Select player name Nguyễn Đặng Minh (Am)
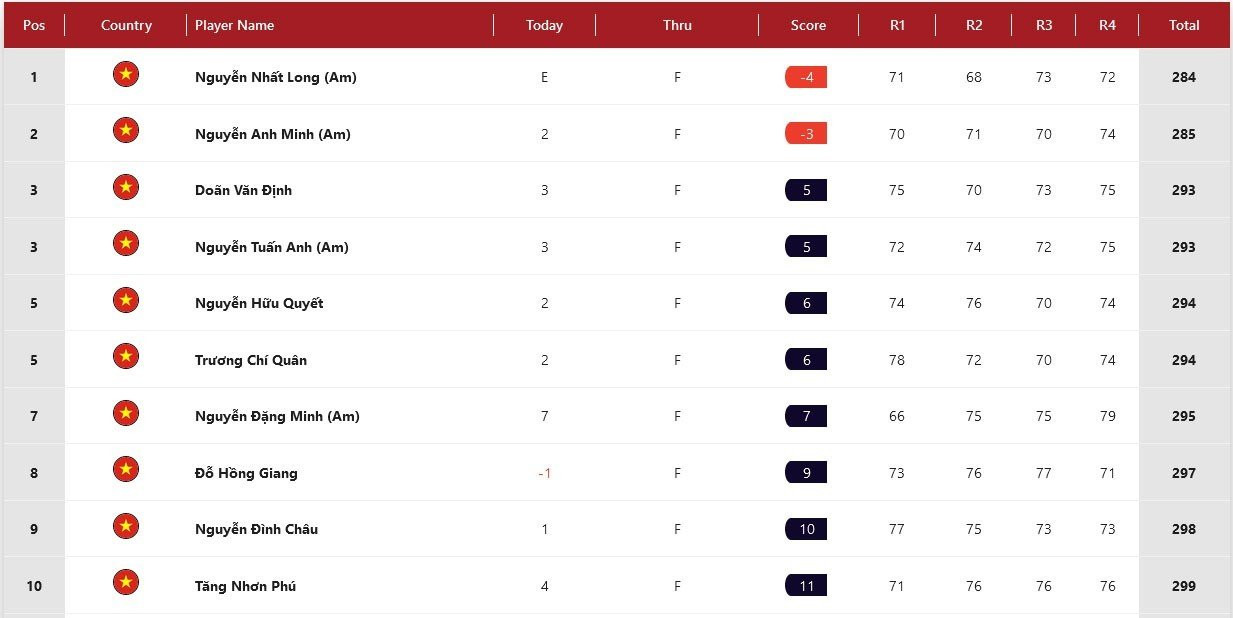 277,416
